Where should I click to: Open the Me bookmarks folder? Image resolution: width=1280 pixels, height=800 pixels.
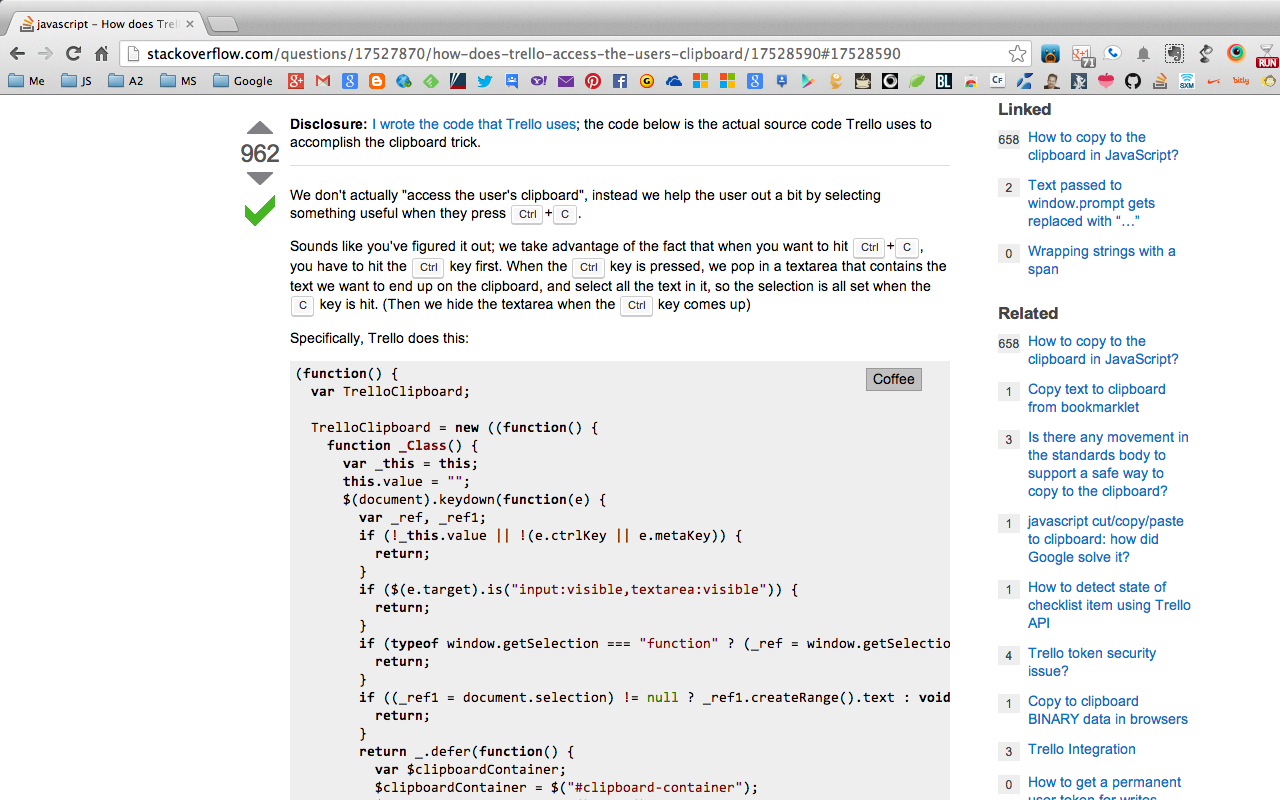pos(26,81)
